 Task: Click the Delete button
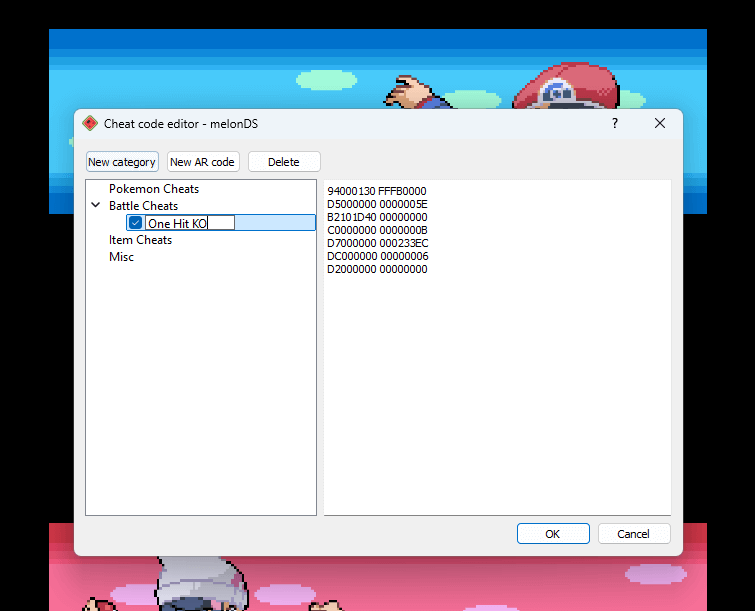click(x=284, y=162)
